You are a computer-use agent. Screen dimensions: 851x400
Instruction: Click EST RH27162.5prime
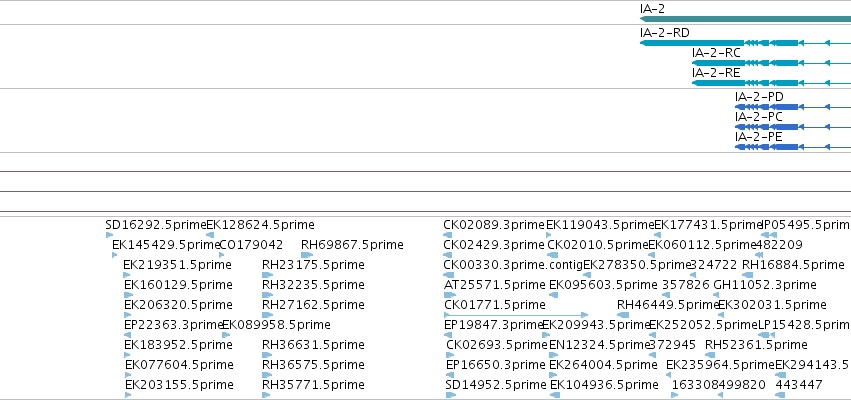[x=313, y=304]
